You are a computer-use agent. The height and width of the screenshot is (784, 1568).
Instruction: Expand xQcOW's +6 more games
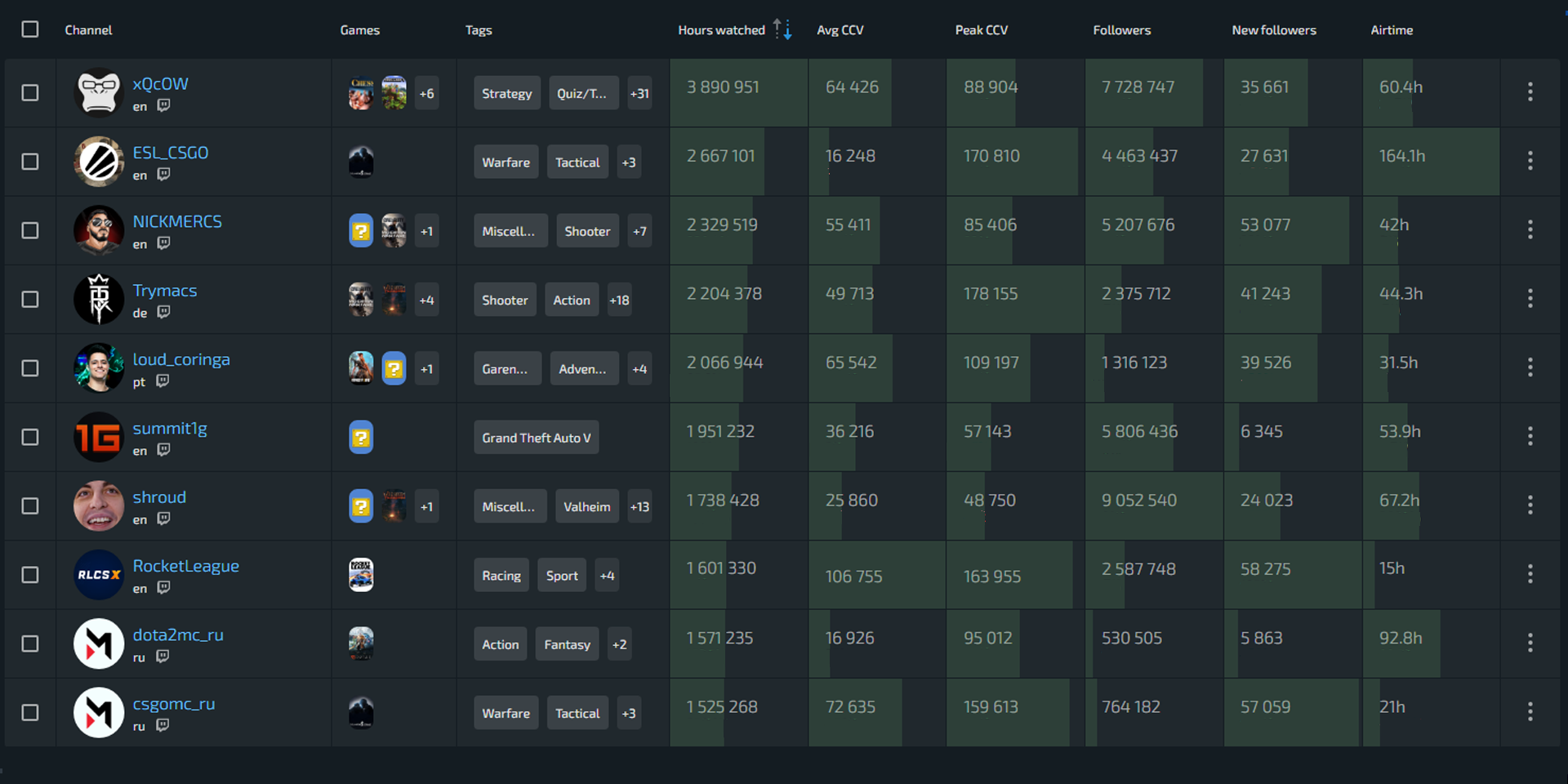(426, 93)
